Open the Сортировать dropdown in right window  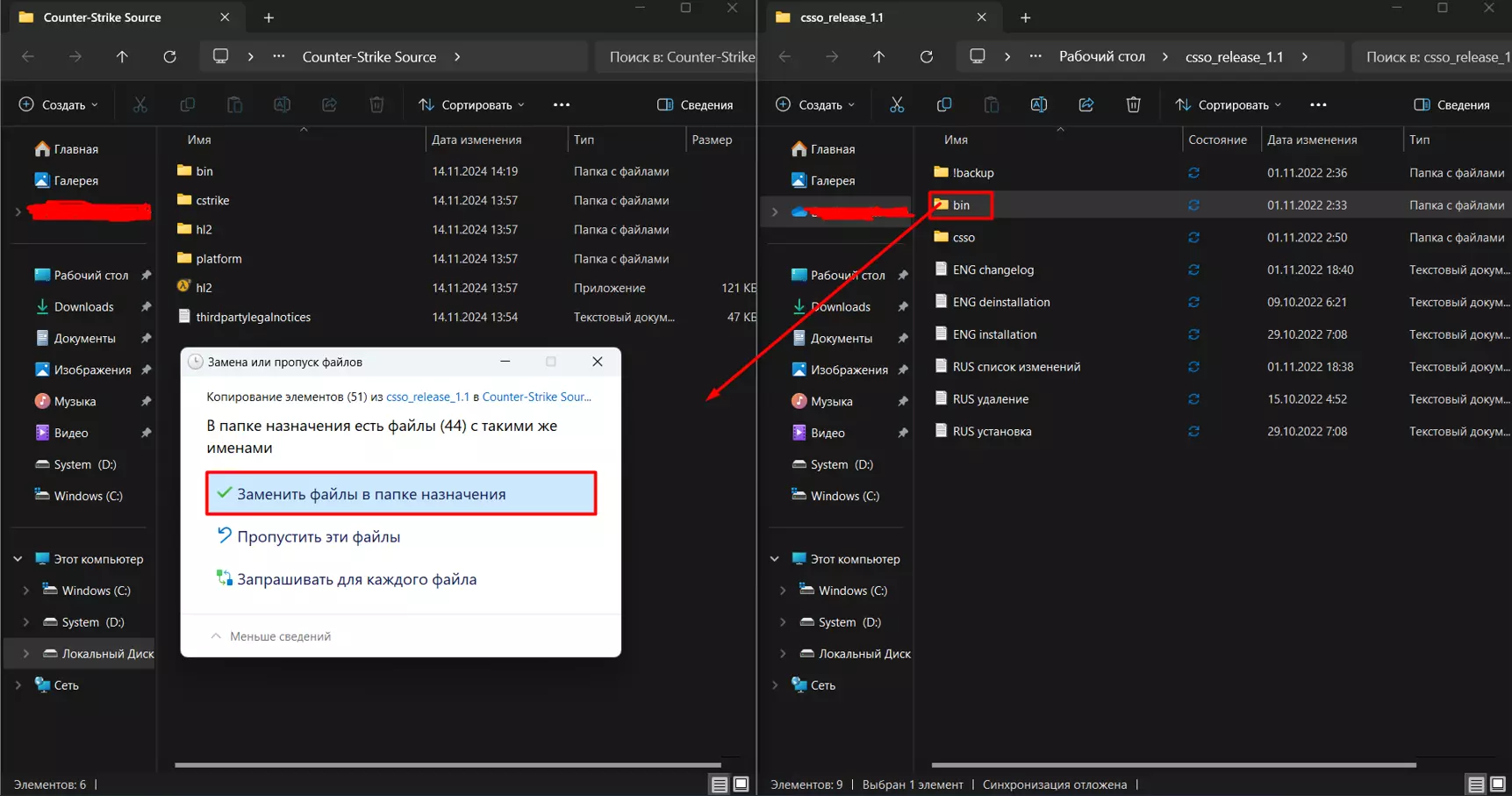[x=1229, y=104]
